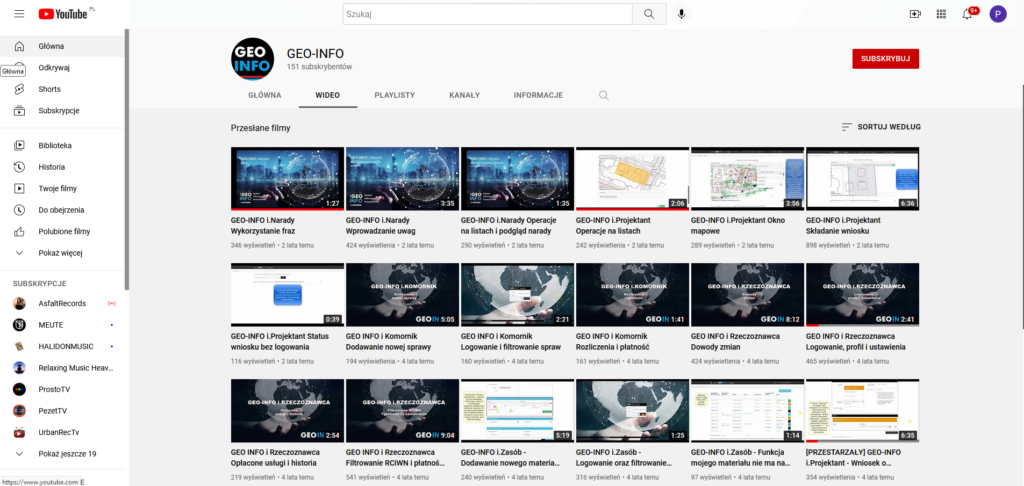Click the sidebar vertical scrollbar
Screen dimensions: 1024x486
tap(127, 160)
